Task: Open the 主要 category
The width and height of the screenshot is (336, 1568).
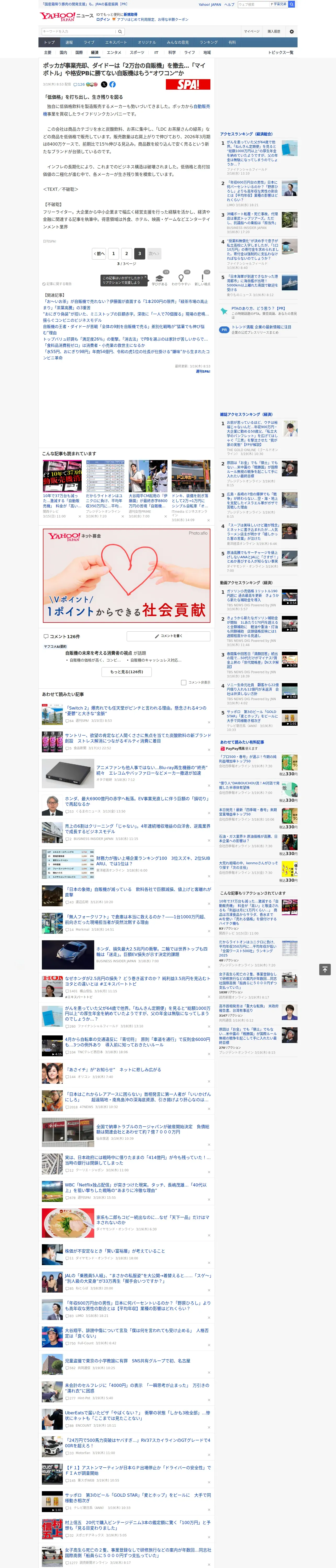Action: point(48,53)
